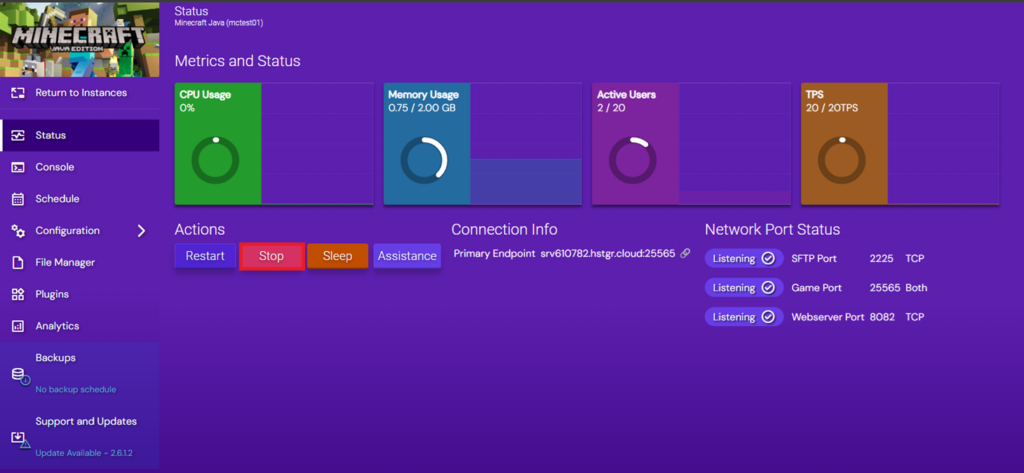Click the Backups database icon
Image resolution: width=1024 pixels, height=473 pixels.
(x=20, y=376)
